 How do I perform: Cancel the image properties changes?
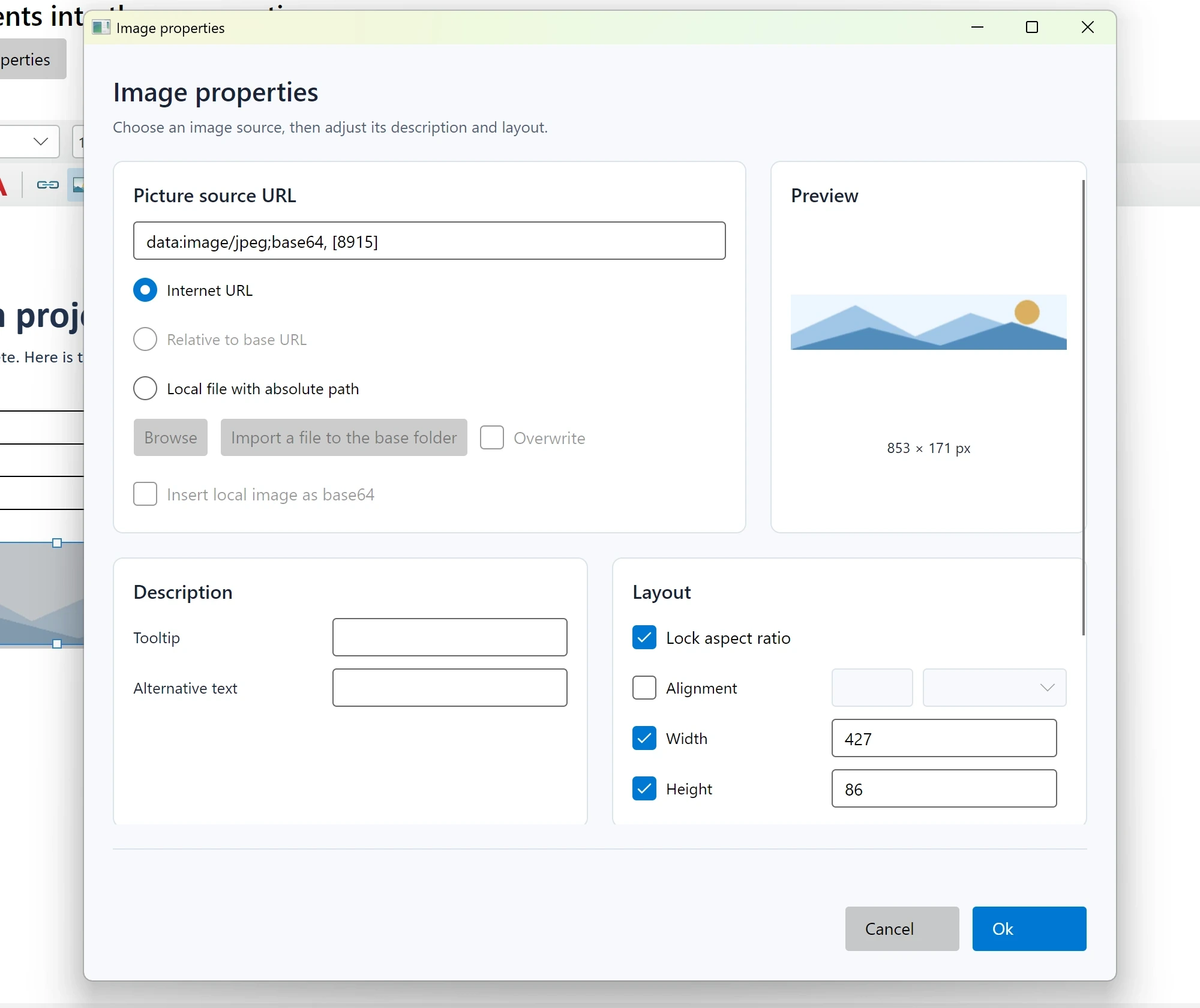point(902,929)
